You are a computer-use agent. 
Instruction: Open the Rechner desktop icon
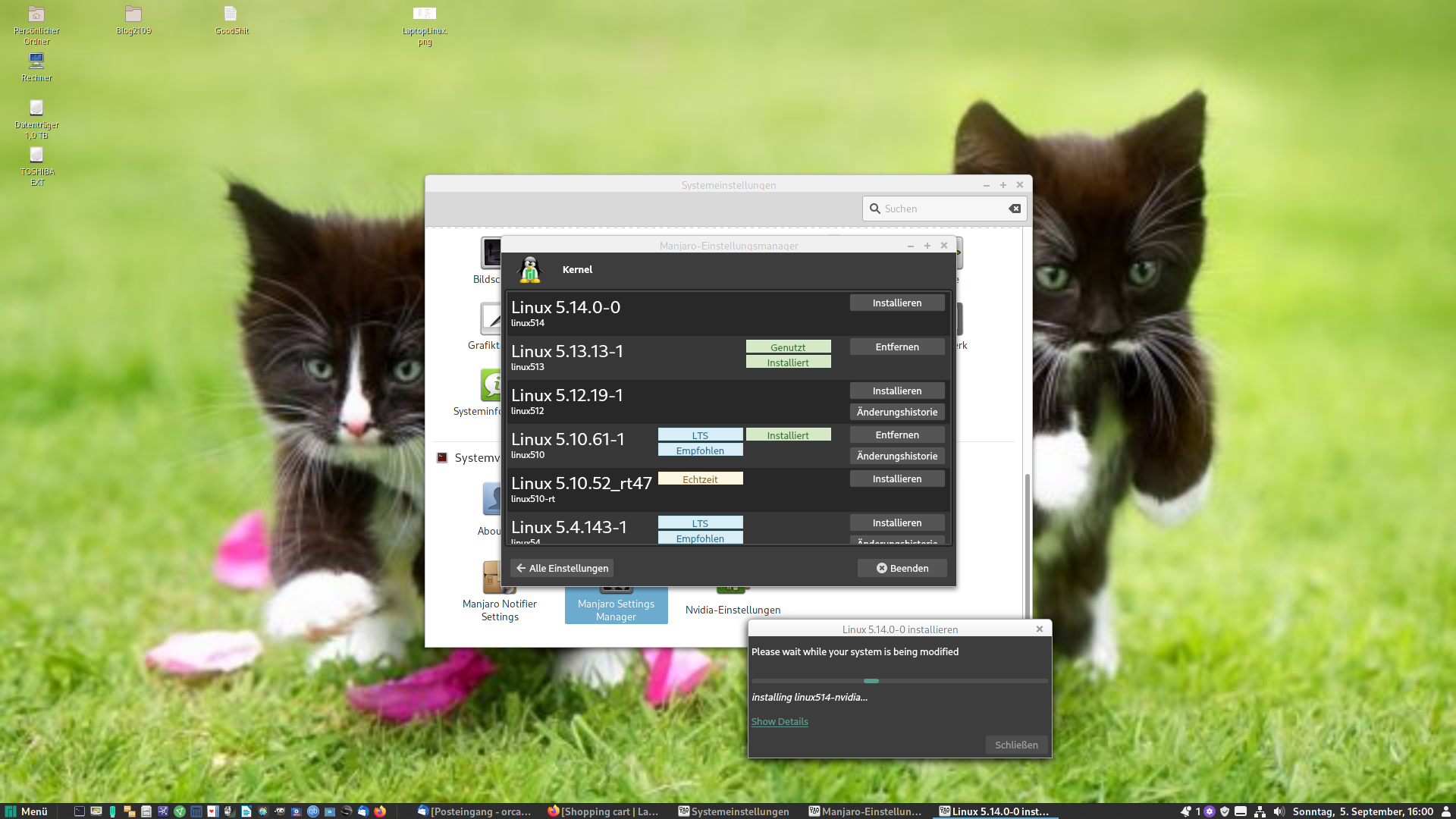[x=36, y=67]
